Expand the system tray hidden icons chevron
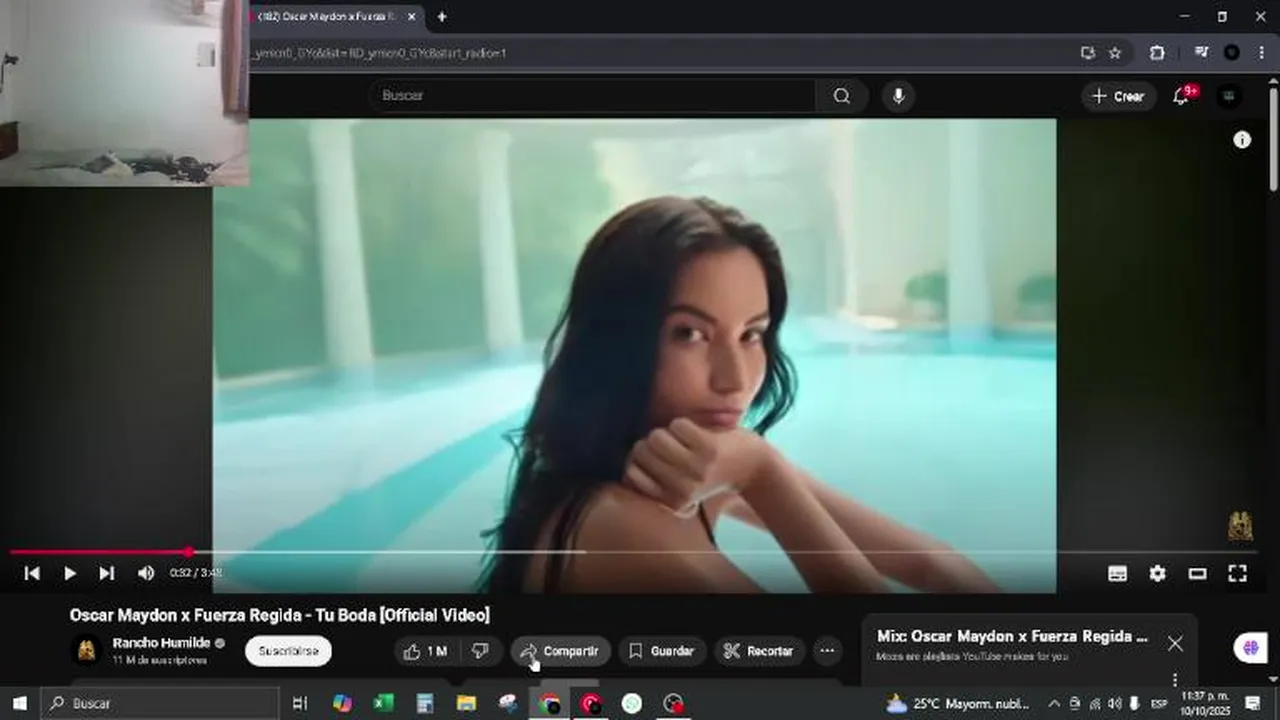 (x=1053, y=703)
